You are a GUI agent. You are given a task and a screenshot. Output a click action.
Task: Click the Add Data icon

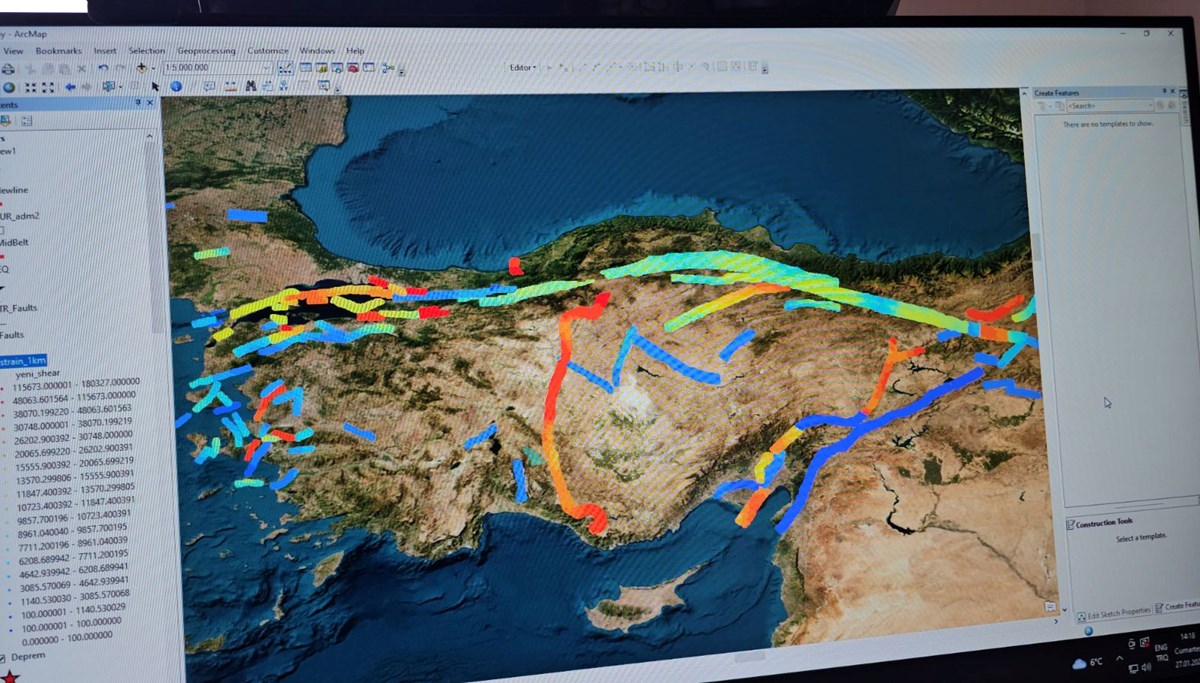[141, 68]
